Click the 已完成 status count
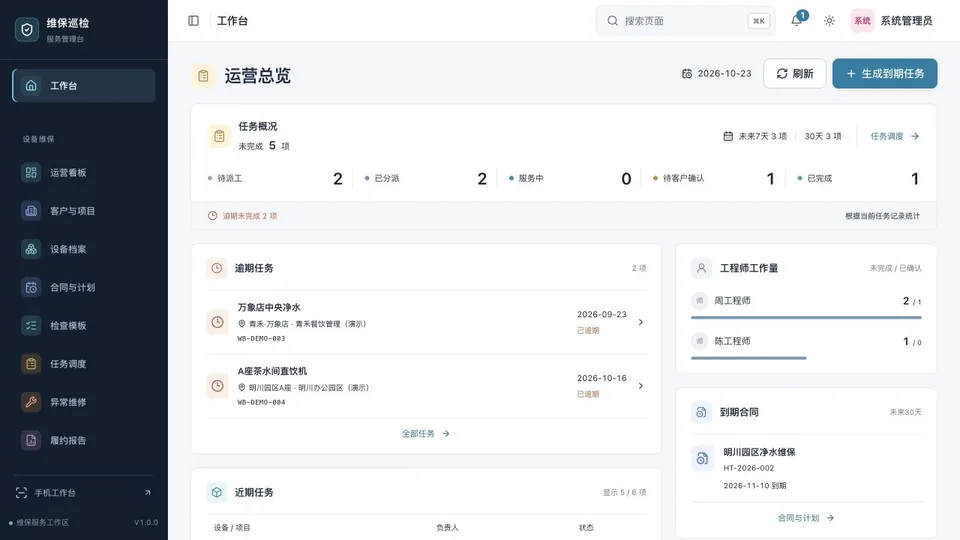Viewport: 960px width, 540px height. pyautogui.click(x=915, y=179)
